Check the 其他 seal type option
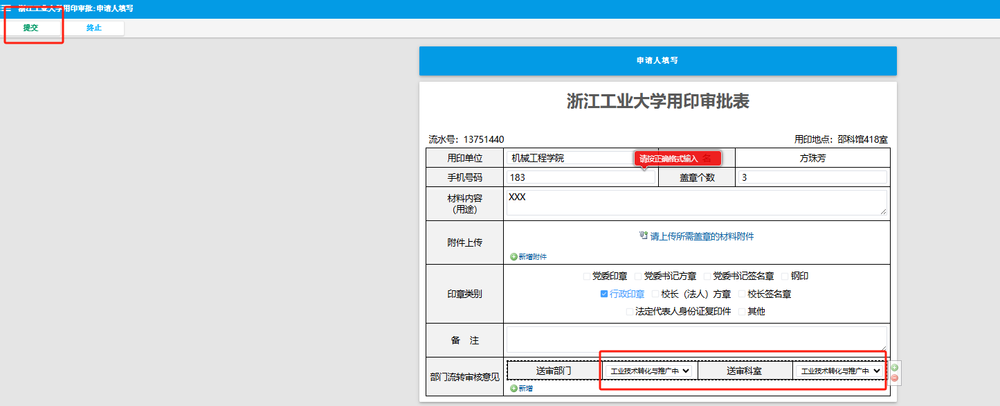Viewport: 1000px width, 406px height. pyautogui.click(x=741, y=311)
